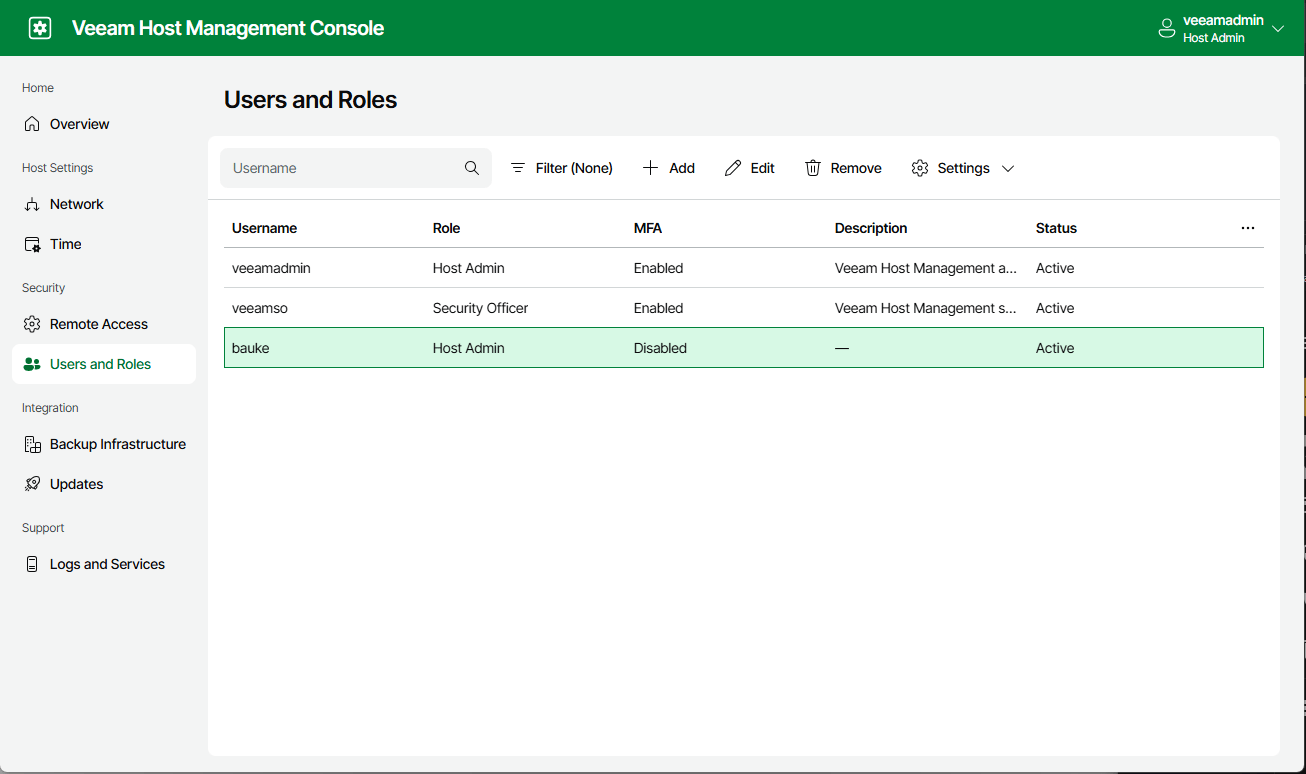Open the Filter (None) options
This screenshot has width=1306, height=774.
(562, 168)
